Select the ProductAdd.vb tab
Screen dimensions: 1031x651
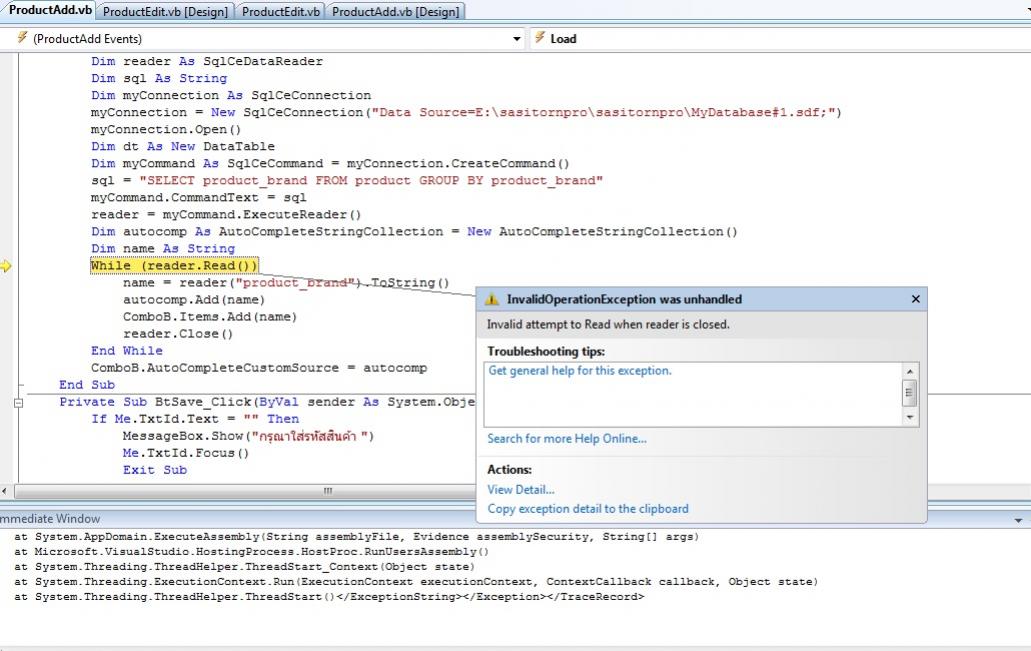50,11
